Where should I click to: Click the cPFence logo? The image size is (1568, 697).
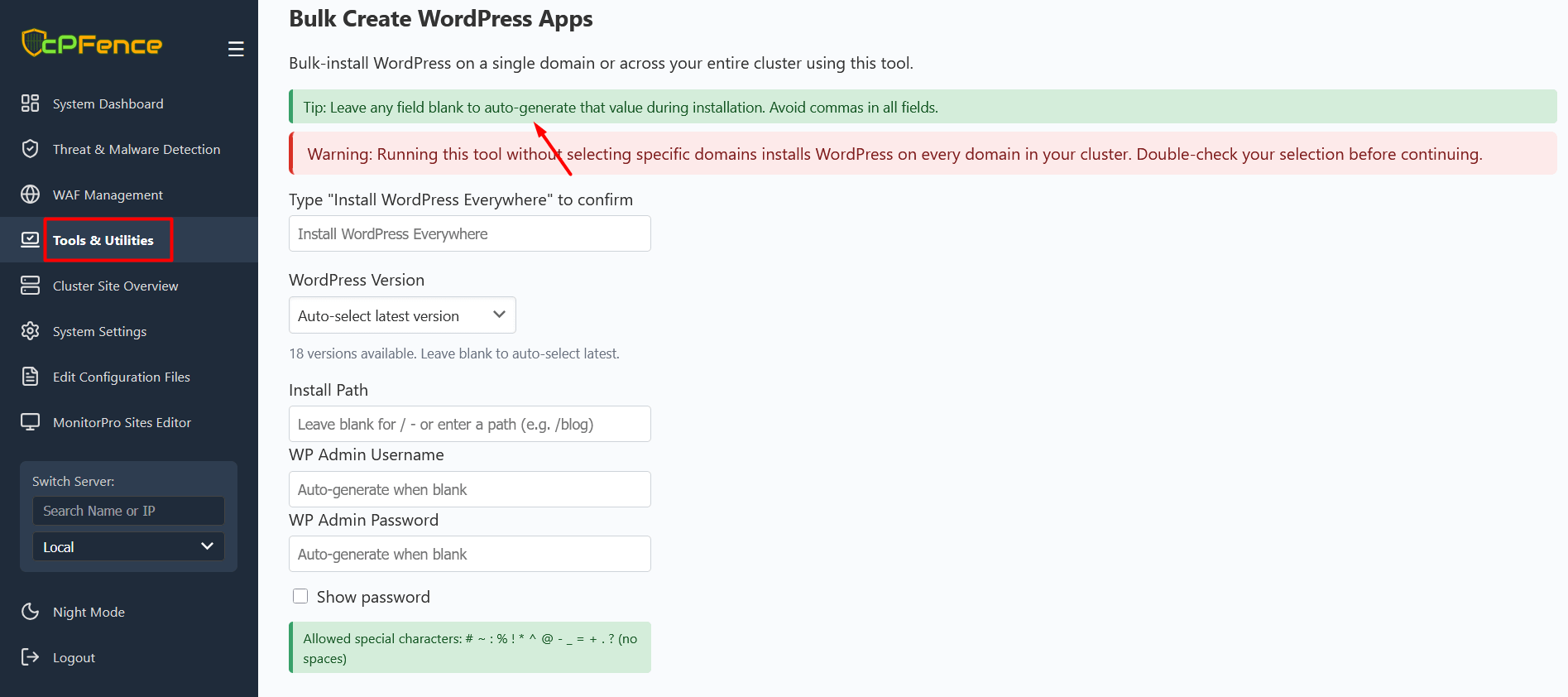(x=91, y=43)
